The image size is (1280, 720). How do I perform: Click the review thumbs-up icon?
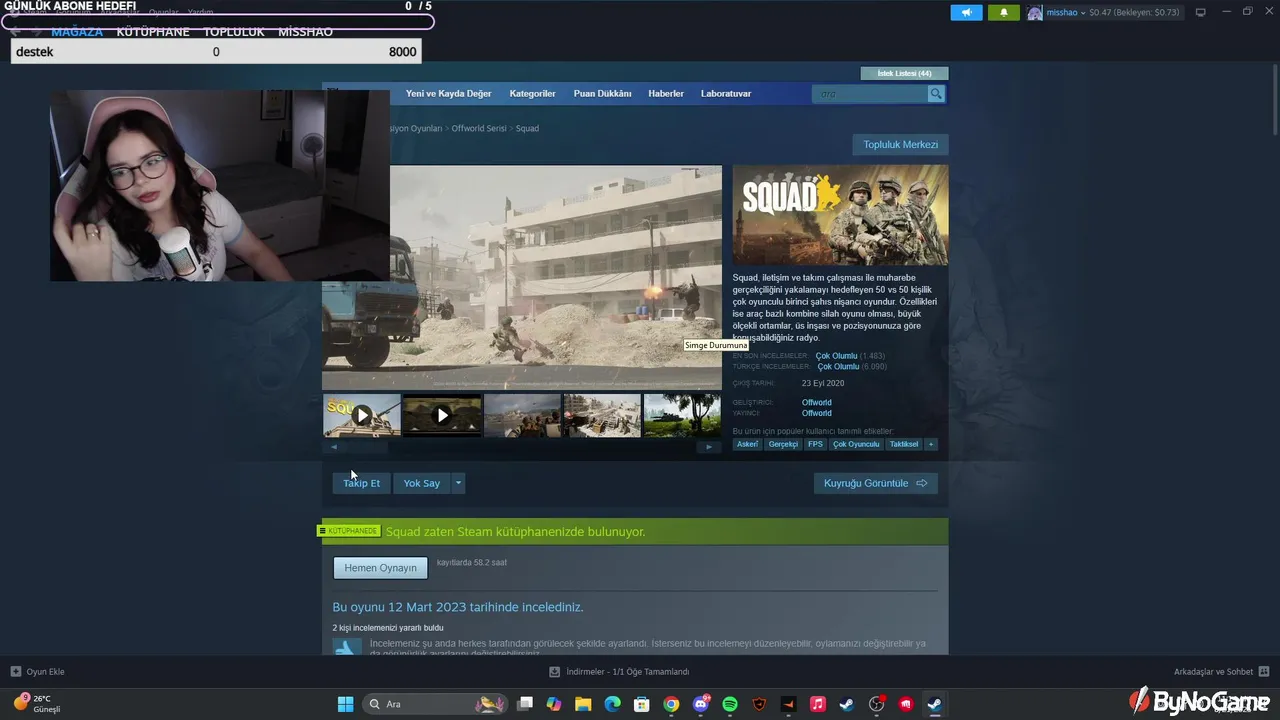[x=347, y=647]
